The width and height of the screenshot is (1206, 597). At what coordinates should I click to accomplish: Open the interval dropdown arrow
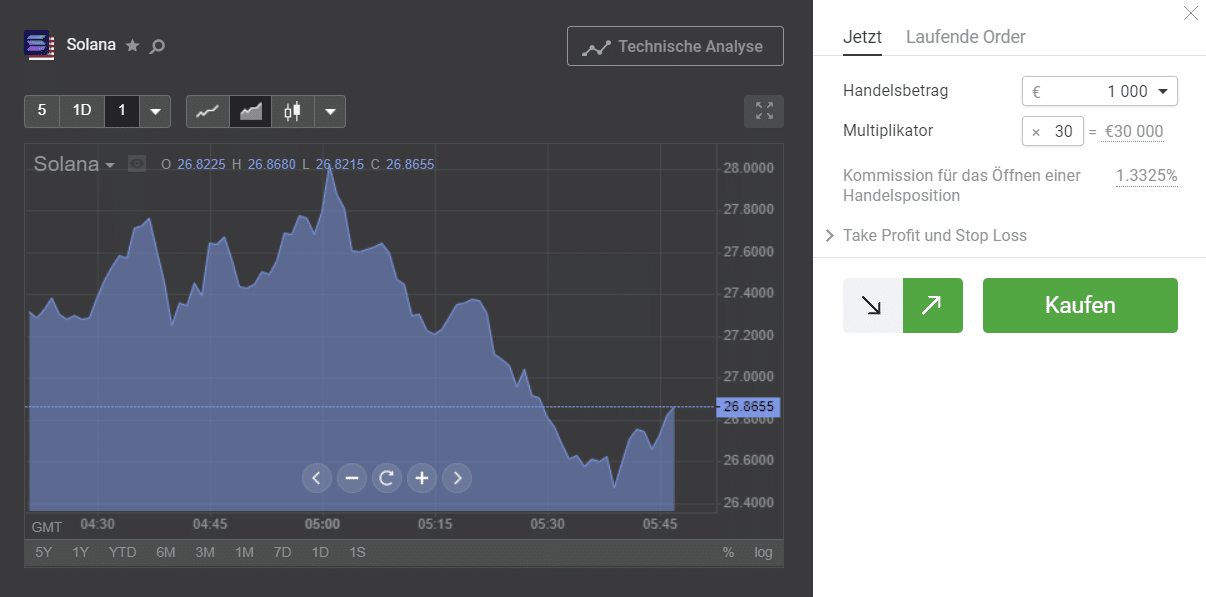(x=155, y=111)
